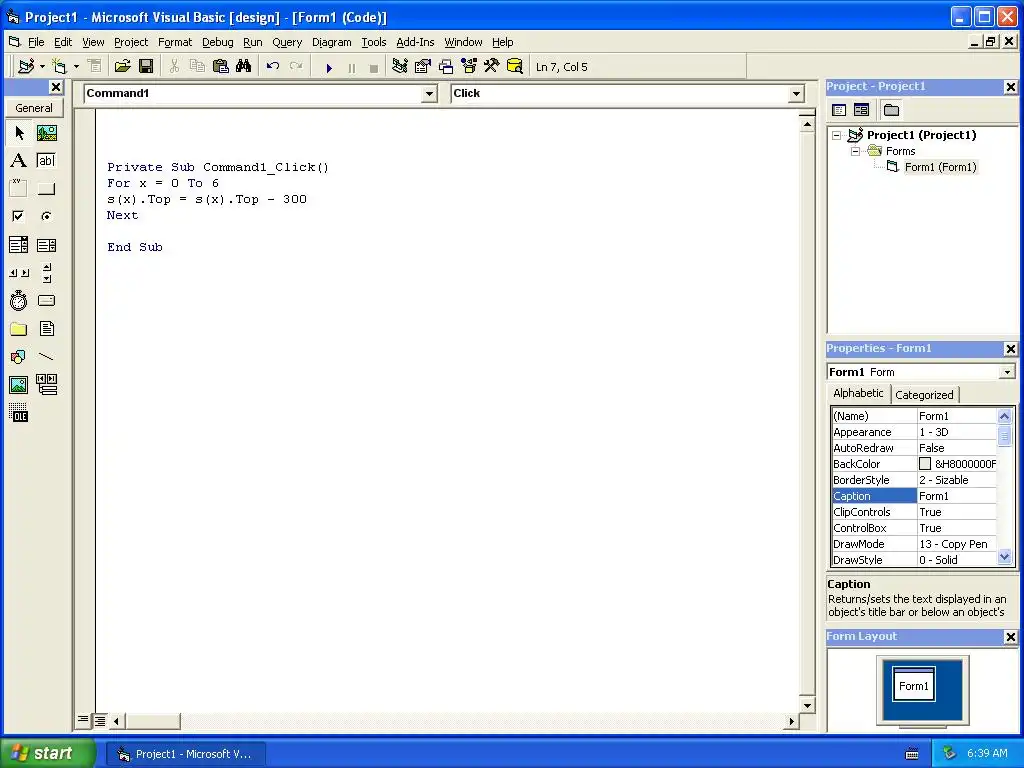
Task: Select the CheckBox control in the toolbox
Action: pyautogui.click(x=19, y=216)
